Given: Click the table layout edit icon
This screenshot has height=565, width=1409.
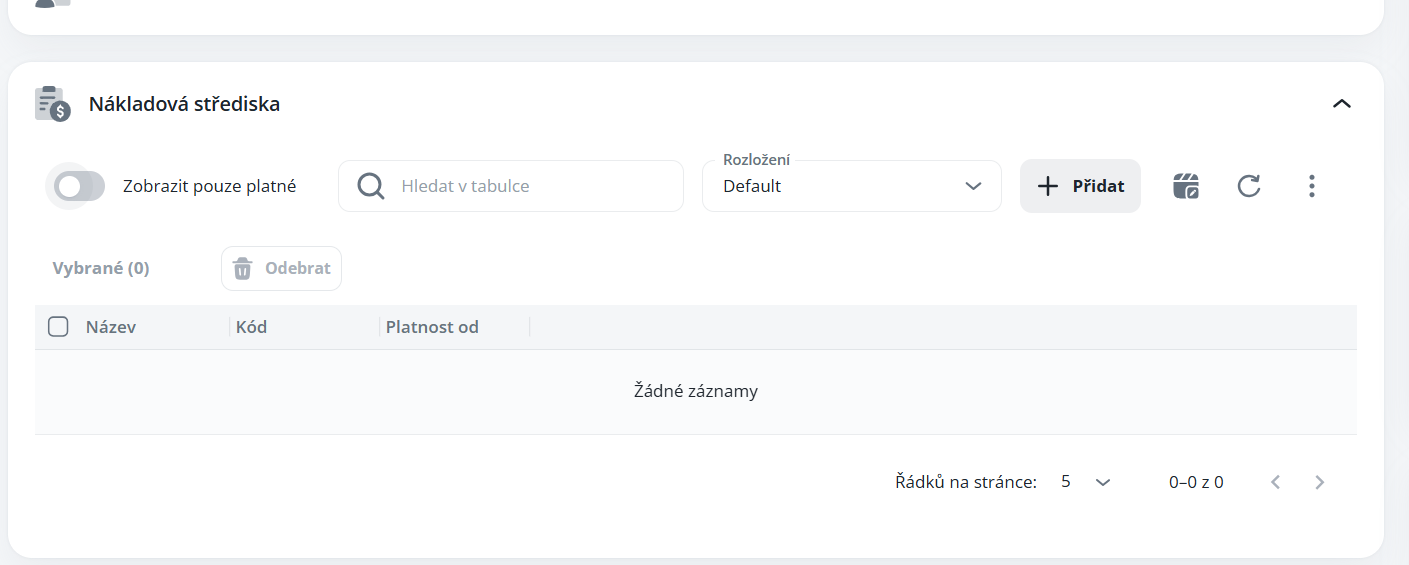Looking at the screenshot, I should click(x=1186, y=186).
